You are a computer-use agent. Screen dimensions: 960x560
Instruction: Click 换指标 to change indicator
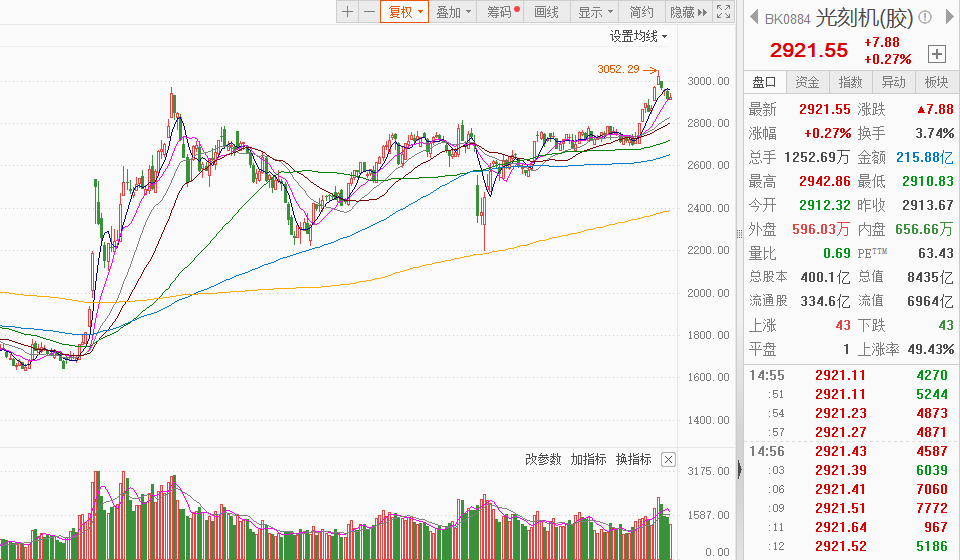click(x=633, y=459)
